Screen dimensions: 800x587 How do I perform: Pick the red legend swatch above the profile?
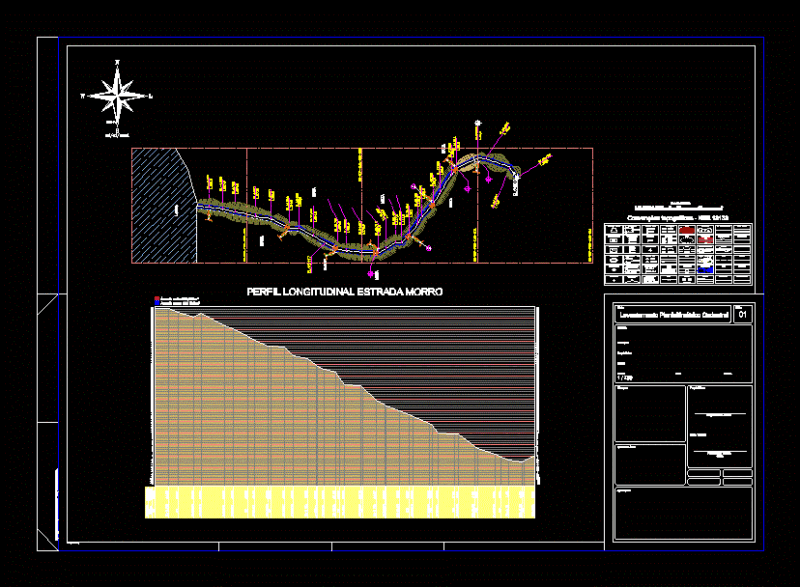(x=157, y=298)
